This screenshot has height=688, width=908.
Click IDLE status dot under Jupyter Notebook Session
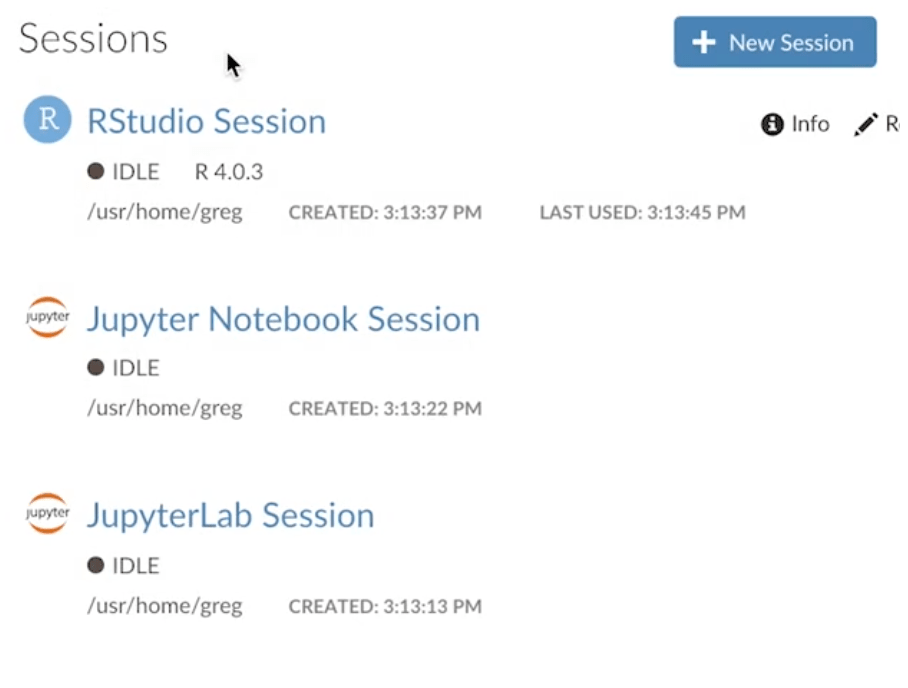96,368
